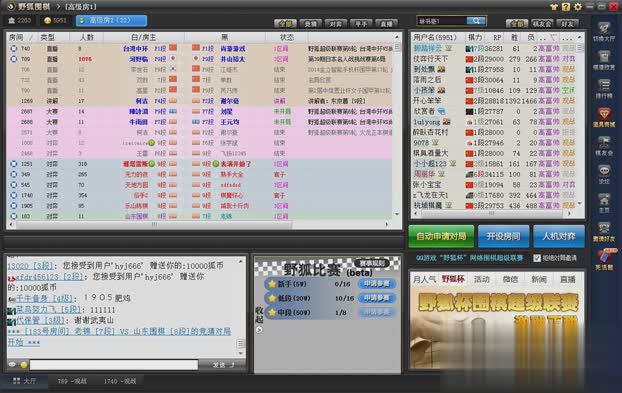Viewport: 622px width, 393px height.
Task: Click the search magnifier button
Action: pos(476,21)
